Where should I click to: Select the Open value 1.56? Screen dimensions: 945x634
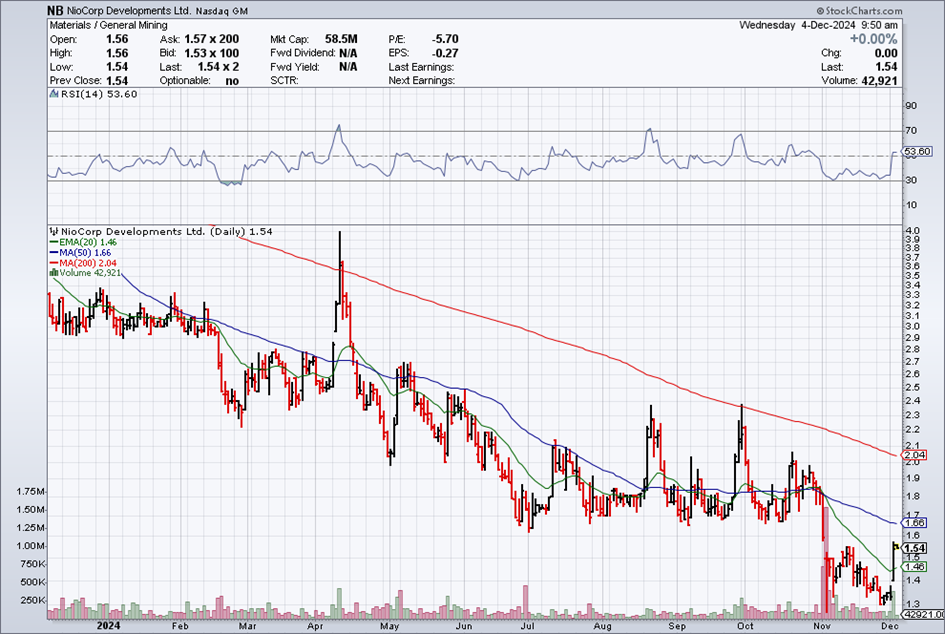pyautogui.click(x=117, y=39)
